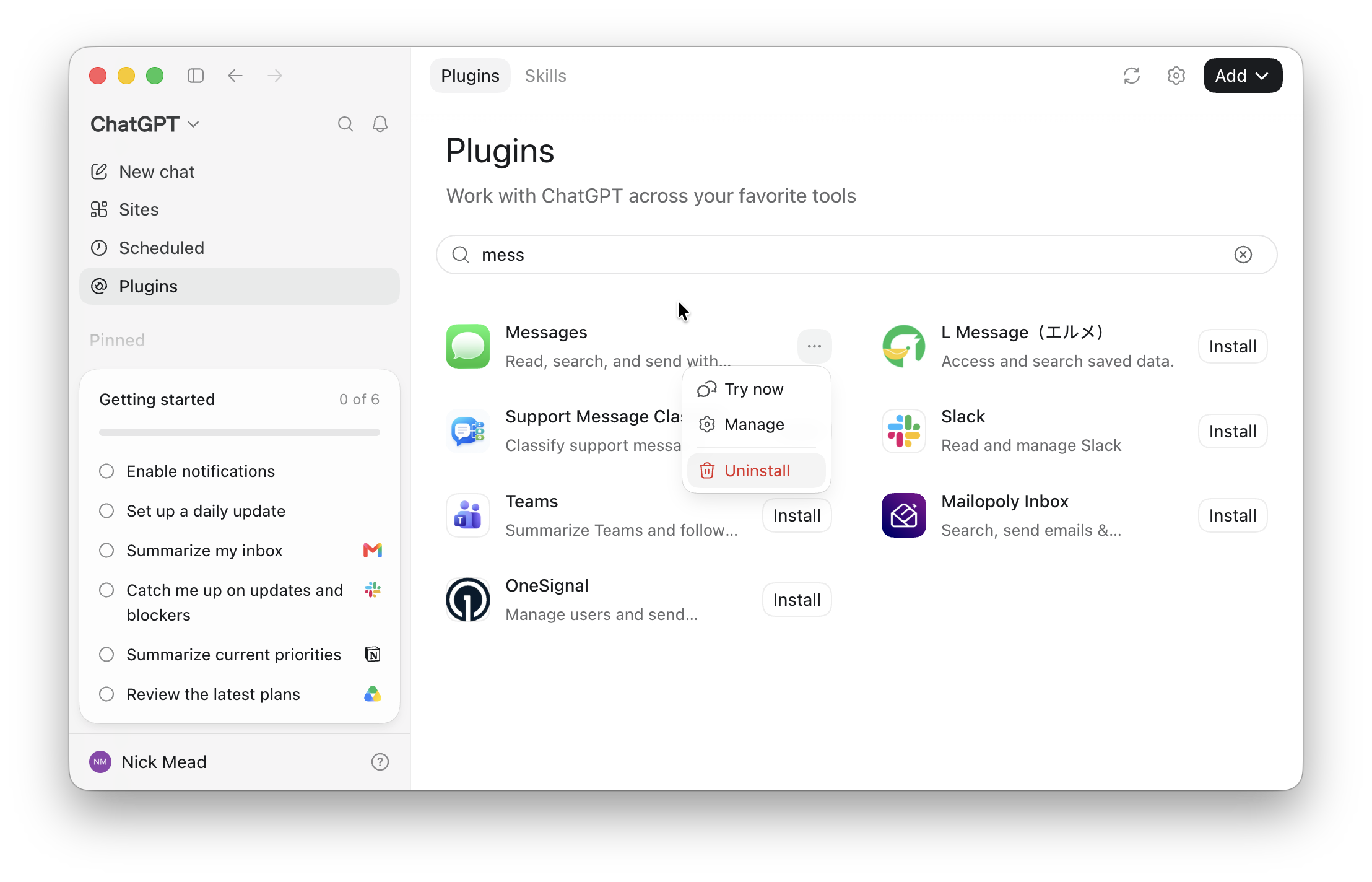1372x882 pixels.
Task: Open plugin settings gear icon
Action: tap(1176, 76)
